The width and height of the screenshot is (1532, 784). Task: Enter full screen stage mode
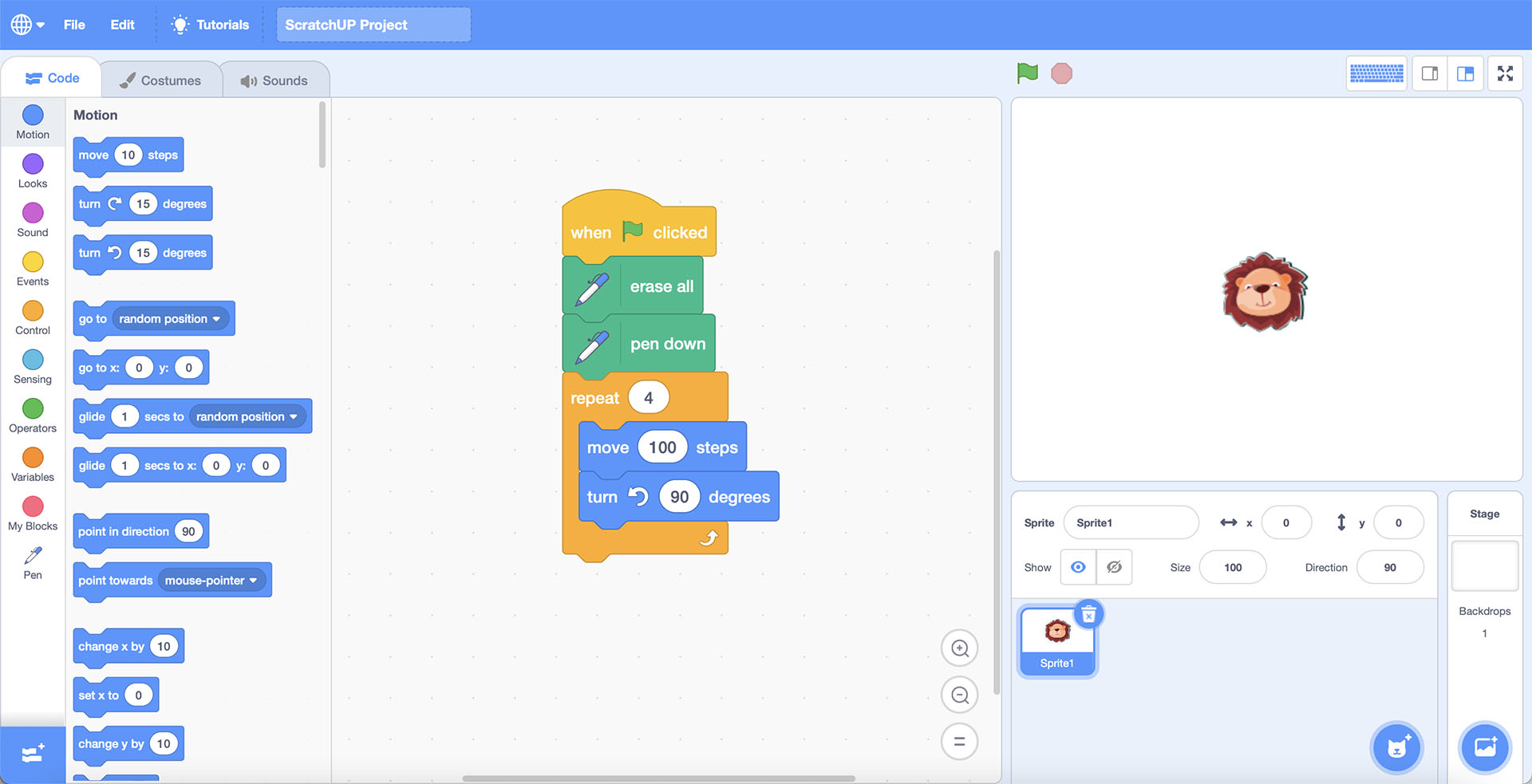click(x=1505, y=74)
